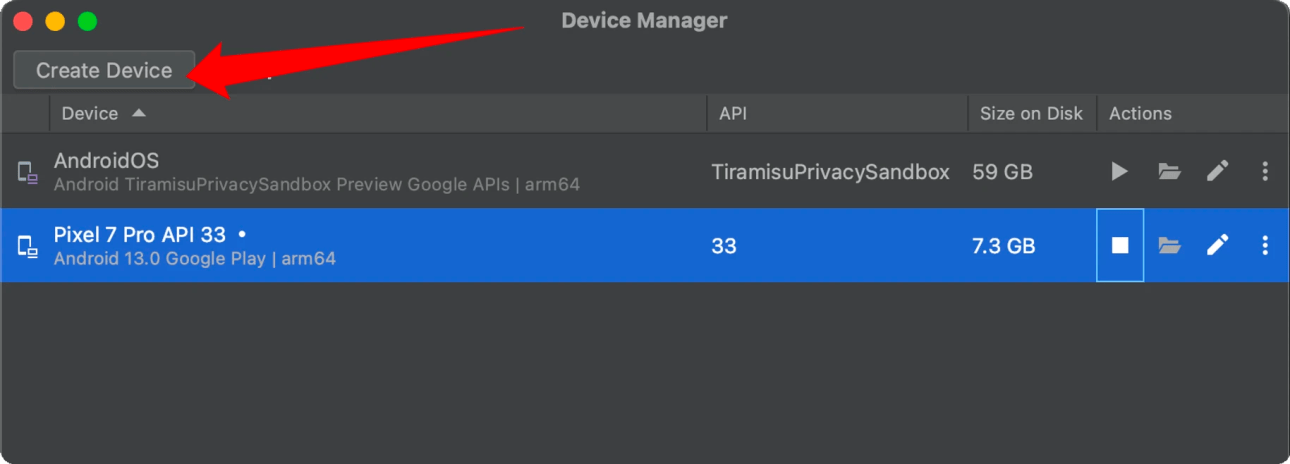Click the AndroidOS virtual device type icon
1290x464 pixels.
(x=27, y=172)
